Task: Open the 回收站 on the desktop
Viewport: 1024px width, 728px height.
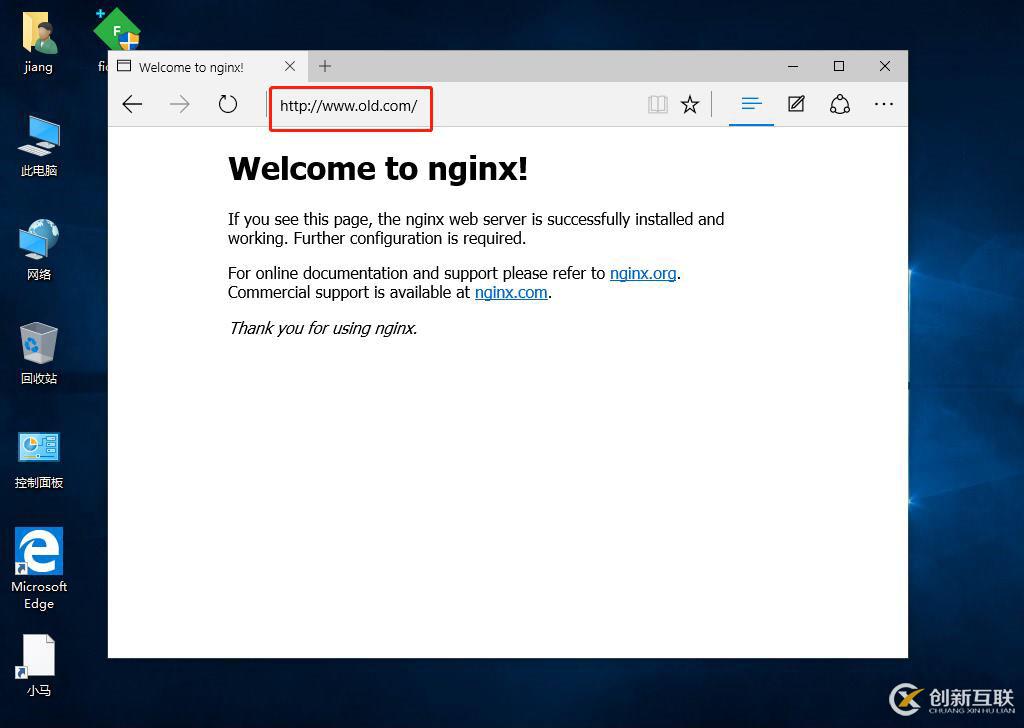Action: [38, 352]
